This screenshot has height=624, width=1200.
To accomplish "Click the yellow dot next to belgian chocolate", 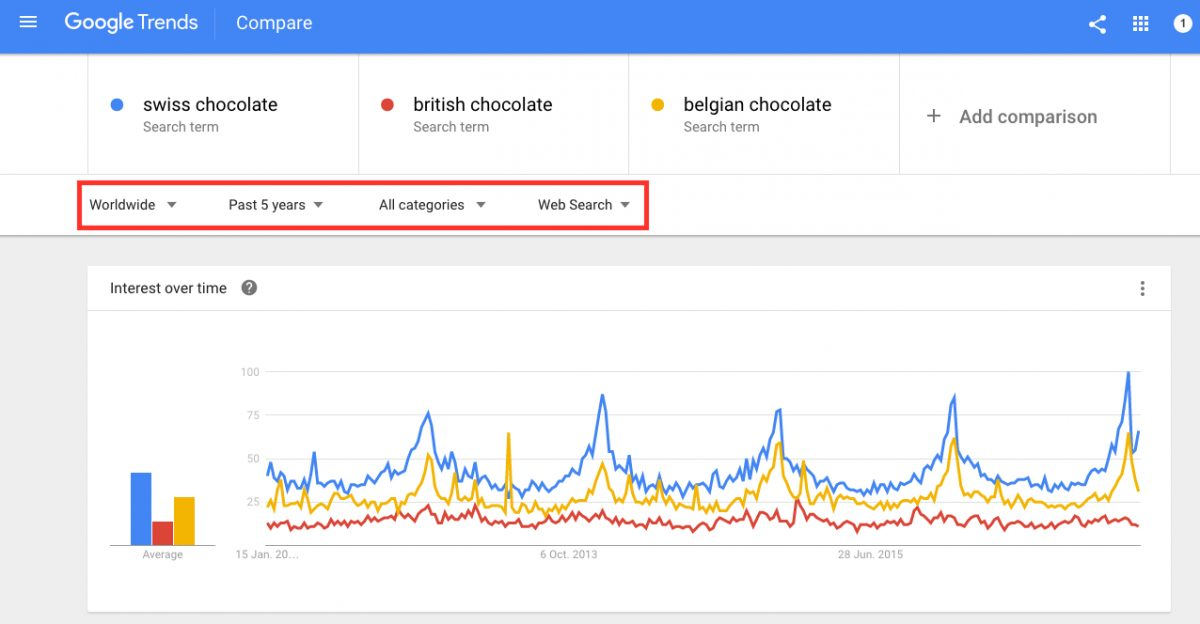I will [658, 104].
